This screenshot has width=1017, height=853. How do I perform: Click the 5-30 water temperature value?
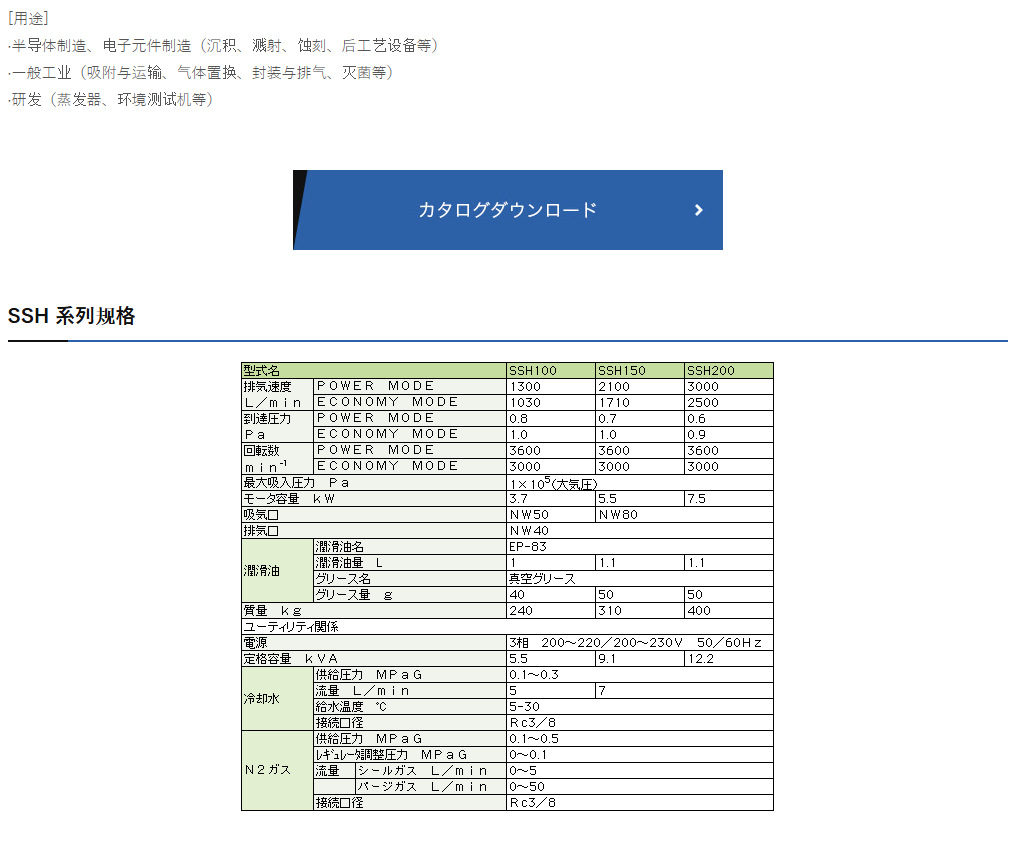(640, 706)
